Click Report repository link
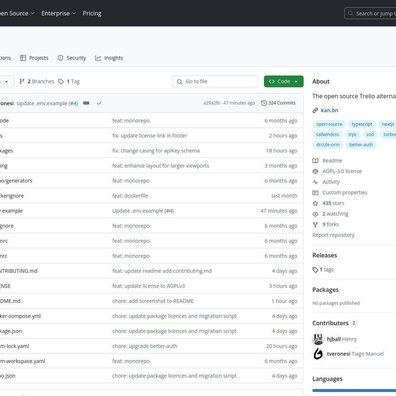396x396 pixels. 333,235
